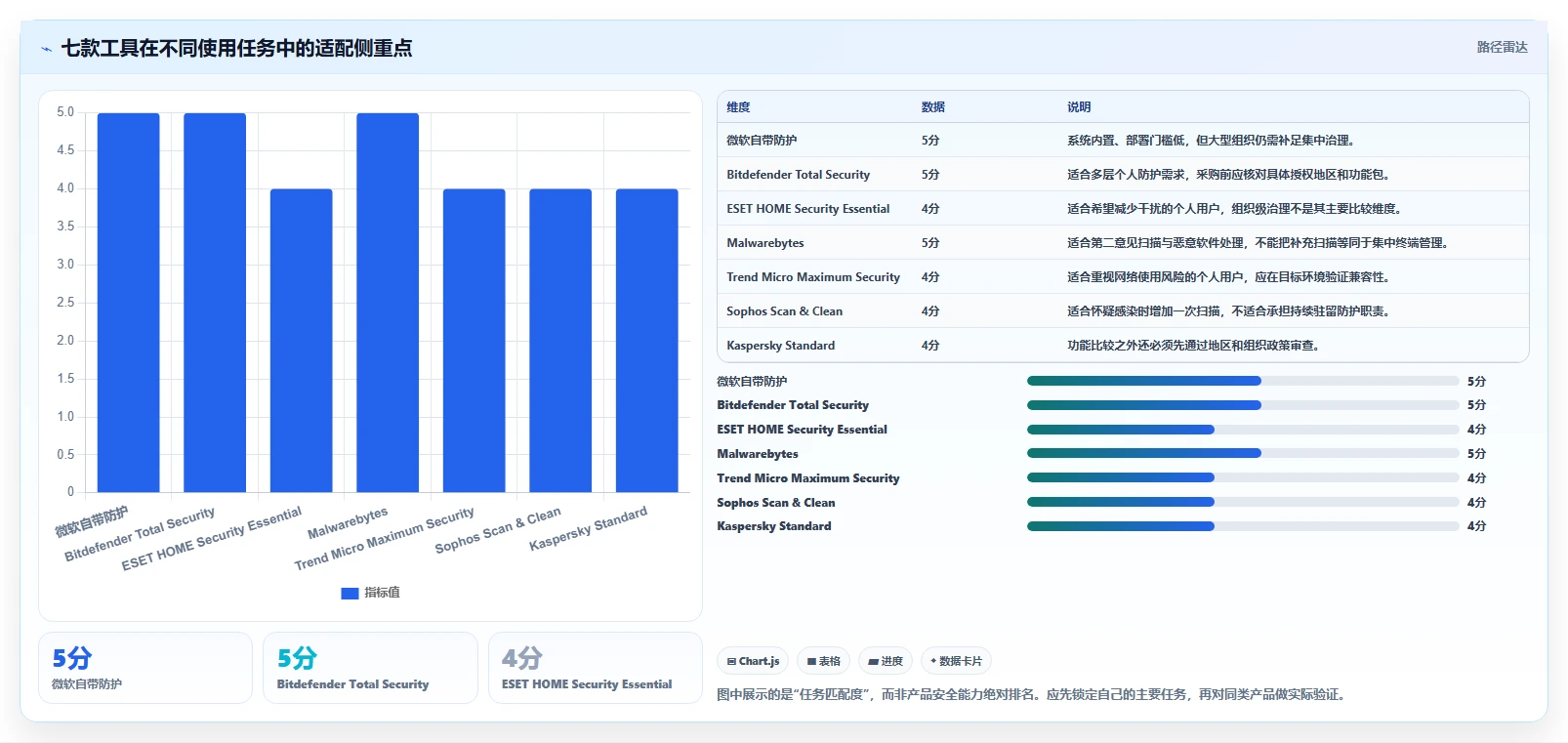This screenshot has width=1568, height=743.
Task: Click the 4分 value ending the Kaspersky Standard progress row
Action: tap(1476, 526)
